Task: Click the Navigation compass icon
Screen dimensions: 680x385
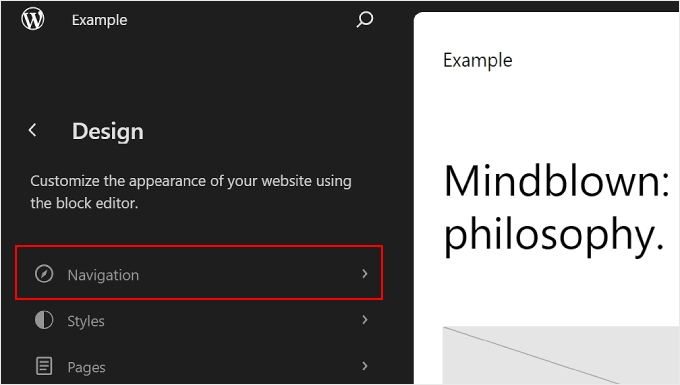Action: click(44, 274)
